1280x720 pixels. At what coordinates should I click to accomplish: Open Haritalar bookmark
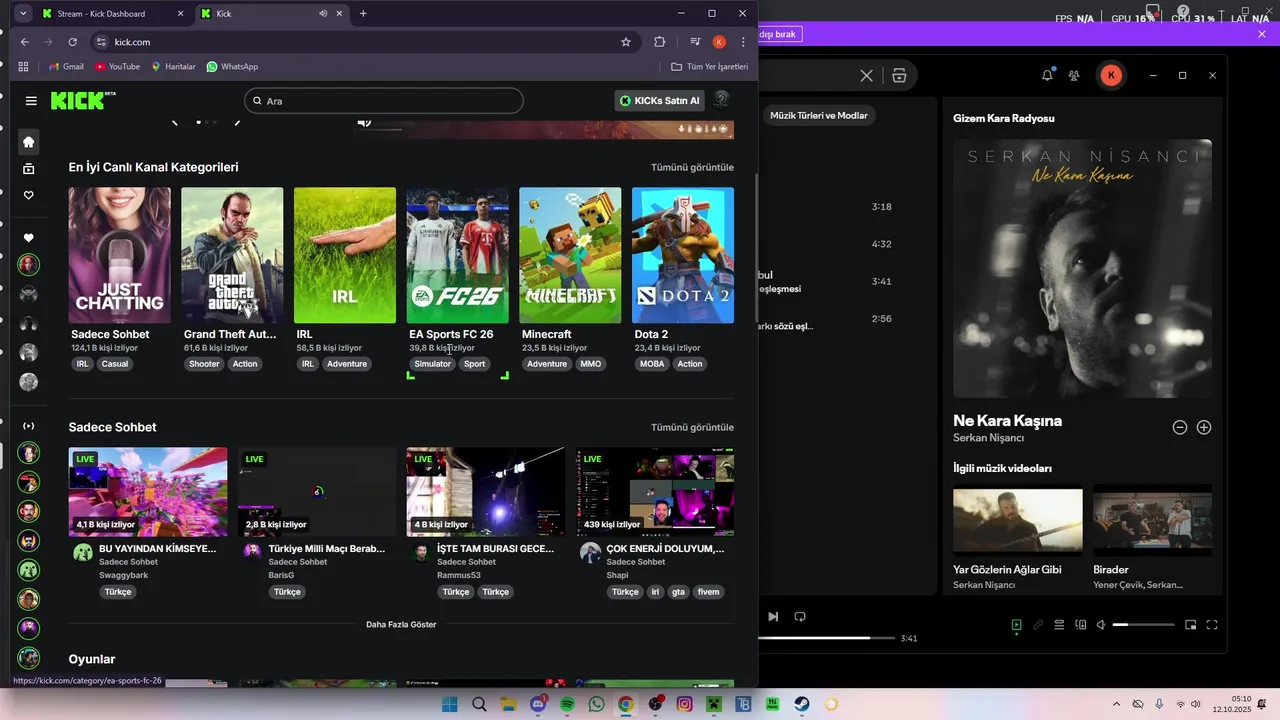pyautogui.click(x=173, y=67)
